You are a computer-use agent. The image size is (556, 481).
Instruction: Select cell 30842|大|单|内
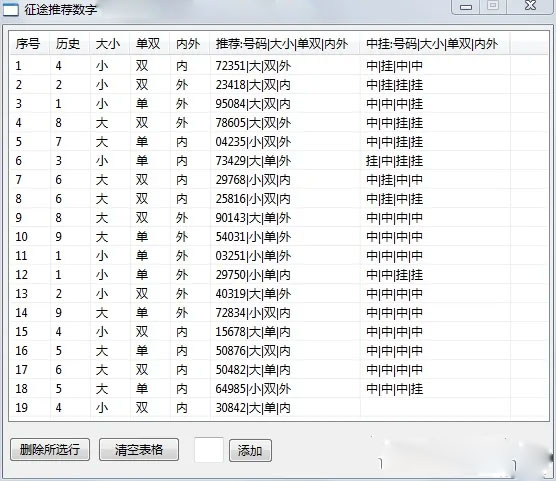click(x=253, y=408)
